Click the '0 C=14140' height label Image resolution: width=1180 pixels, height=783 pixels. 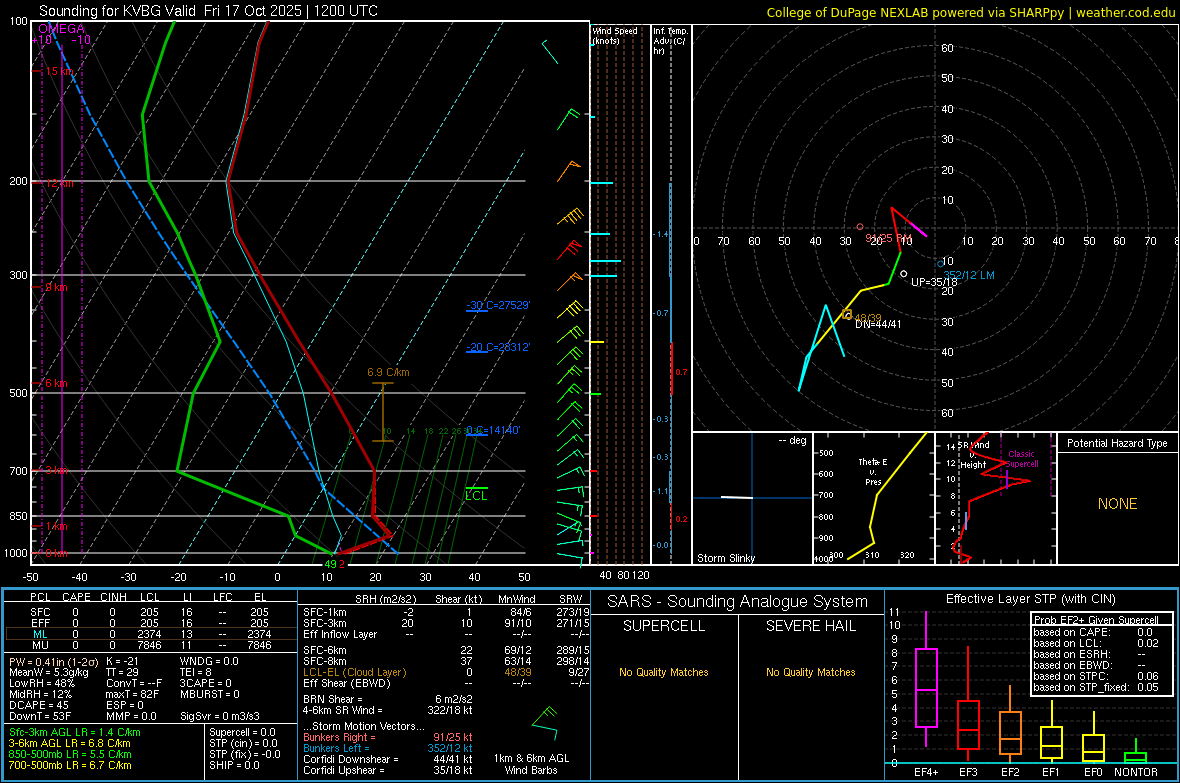(493, 430)
